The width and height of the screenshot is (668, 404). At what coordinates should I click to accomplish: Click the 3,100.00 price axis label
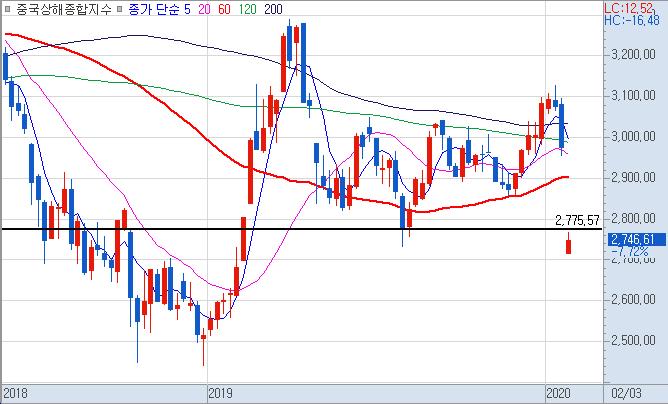[x=633, y=95]
